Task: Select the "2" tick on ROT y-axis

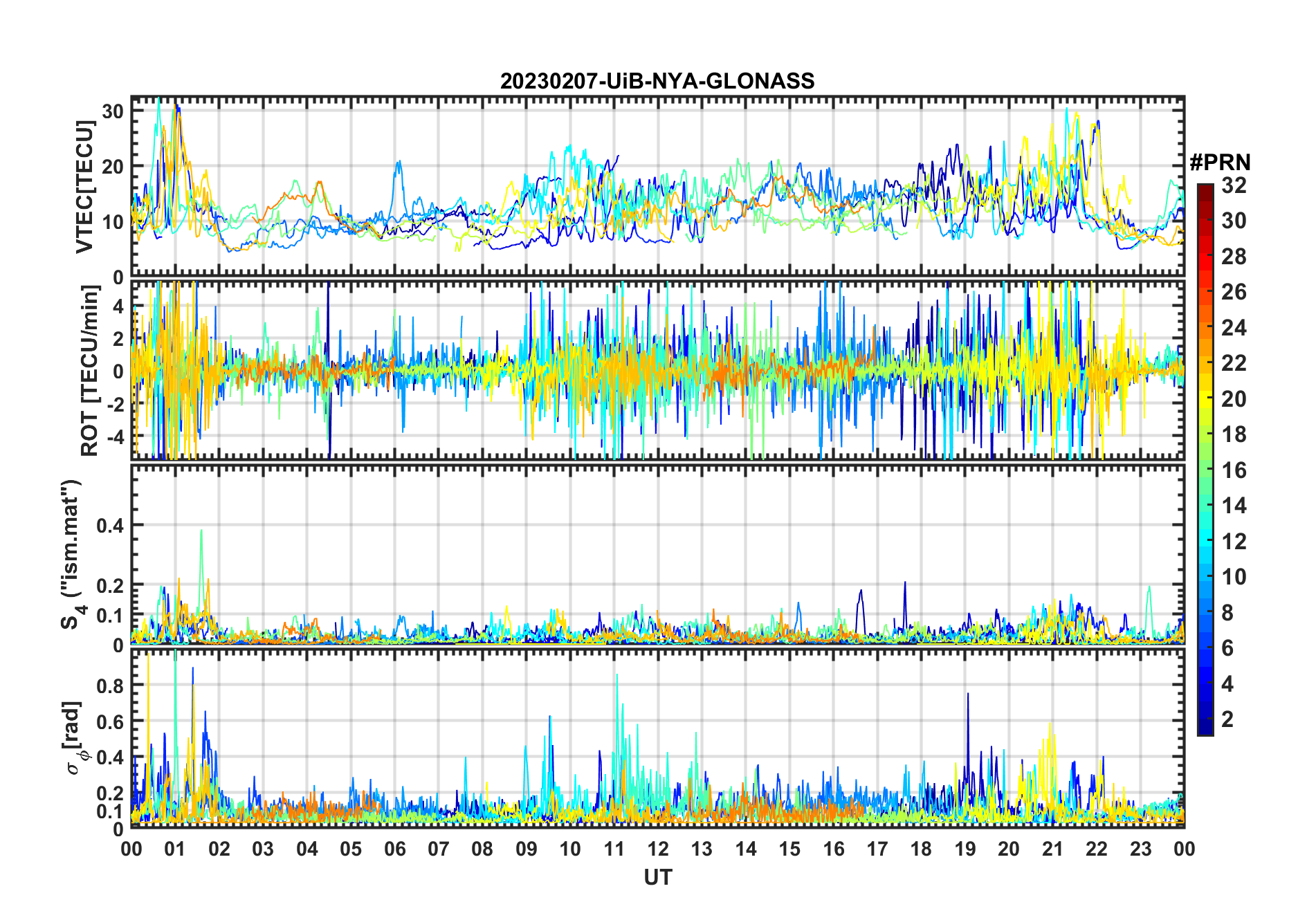Action: pos(118,338)
